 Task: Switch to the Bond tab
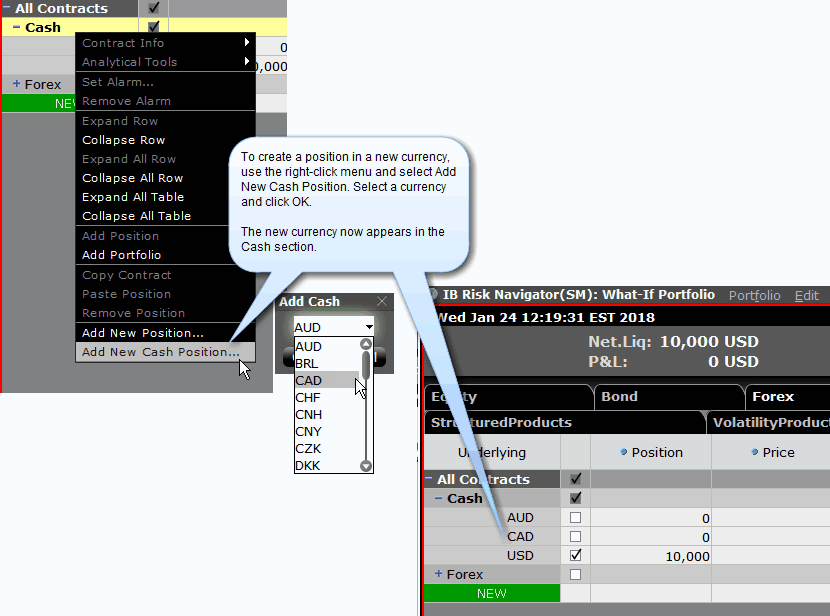pyautogui.click(x=619, y=396)
